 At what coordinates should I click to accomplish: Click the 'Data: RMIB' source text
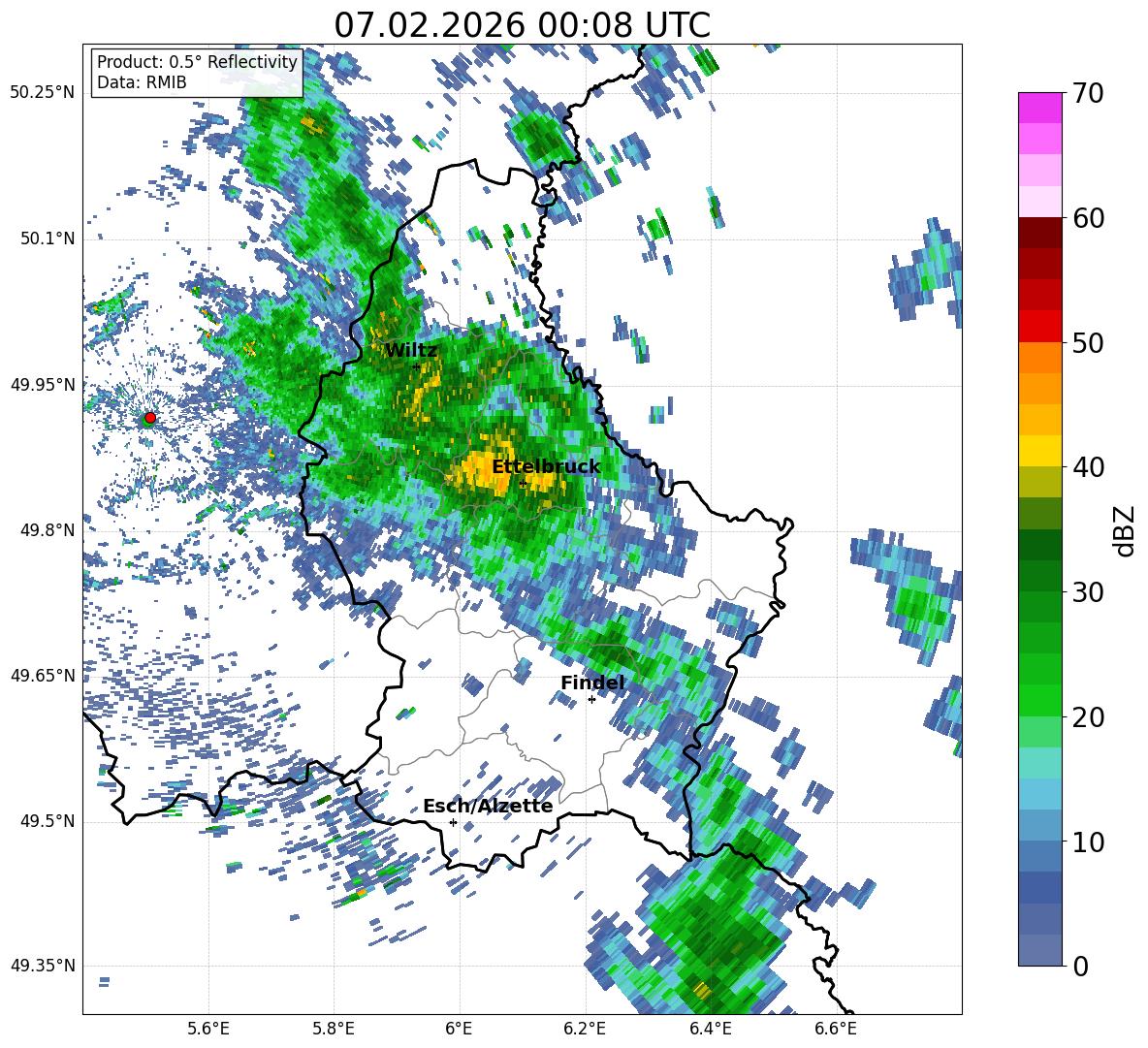pyautogui.click(x=142, y=82)
